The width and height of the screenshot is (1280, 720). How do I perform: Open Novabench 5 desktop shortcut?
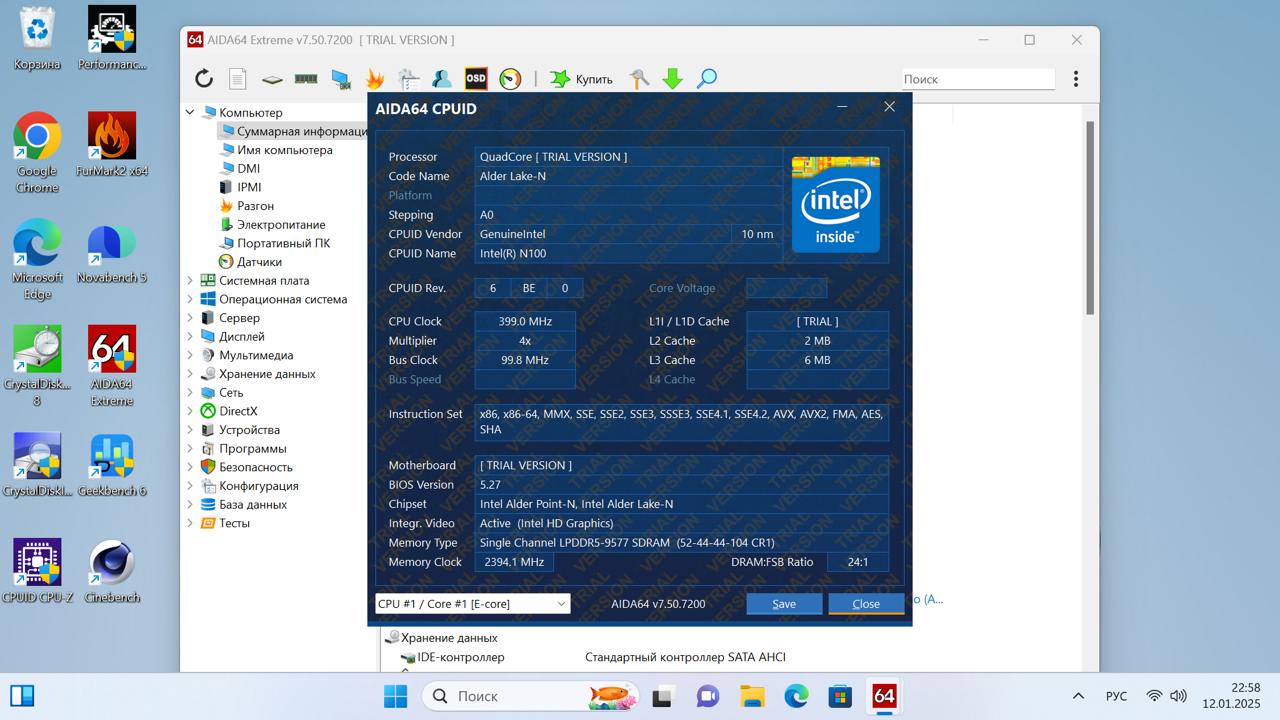click(112, 252)
